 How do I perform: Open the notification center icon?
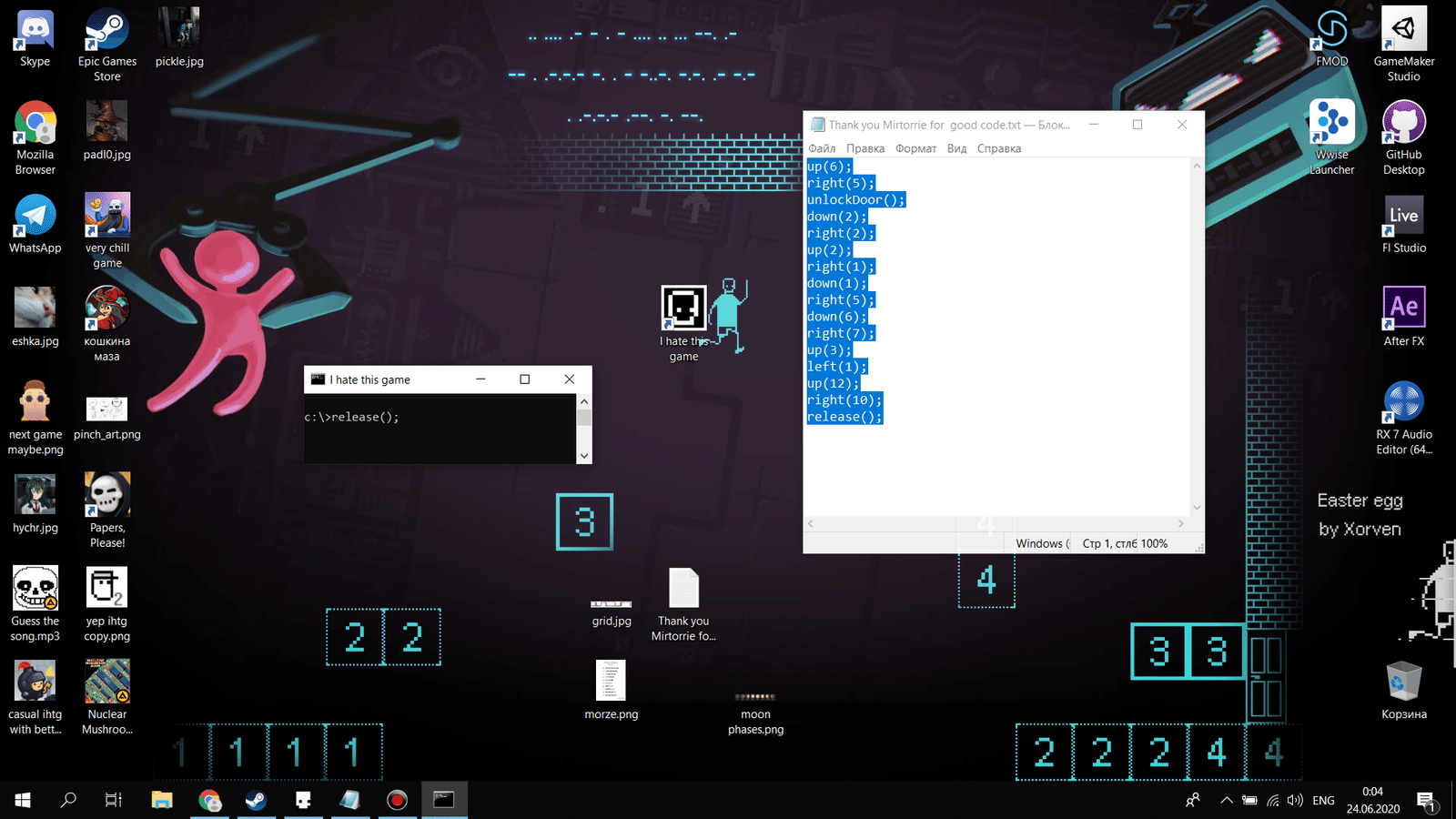click(x=1426, y=801)
